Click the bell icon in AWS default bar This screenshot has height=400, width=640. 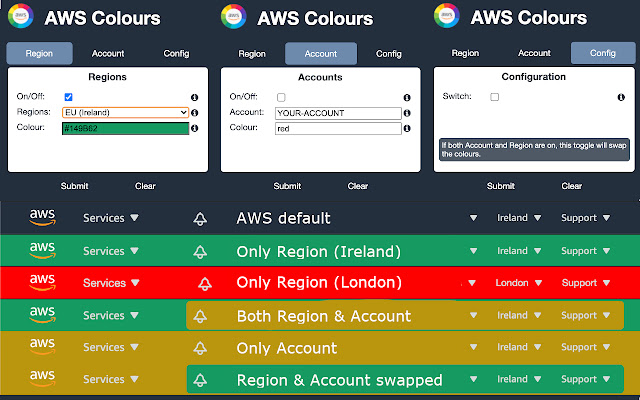click(x=201, y=219)
